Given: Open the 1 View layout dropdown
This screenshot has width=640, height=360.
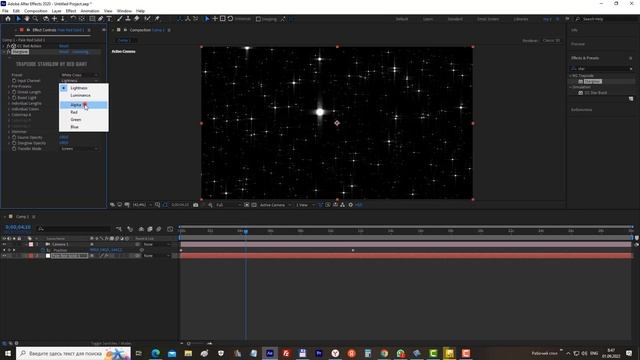Looking at the screenshot, I should [x=304, y=205].
